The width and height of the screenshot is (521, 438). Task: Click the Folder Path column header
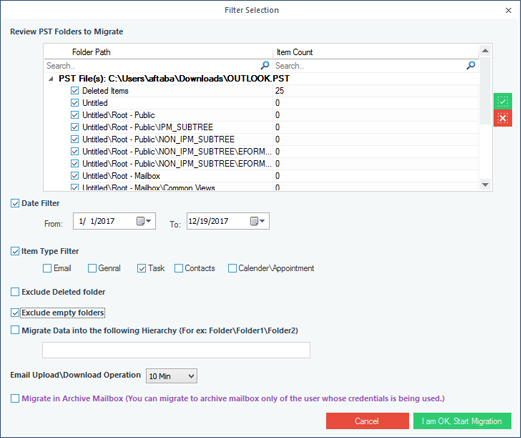(x=158, y=52)
